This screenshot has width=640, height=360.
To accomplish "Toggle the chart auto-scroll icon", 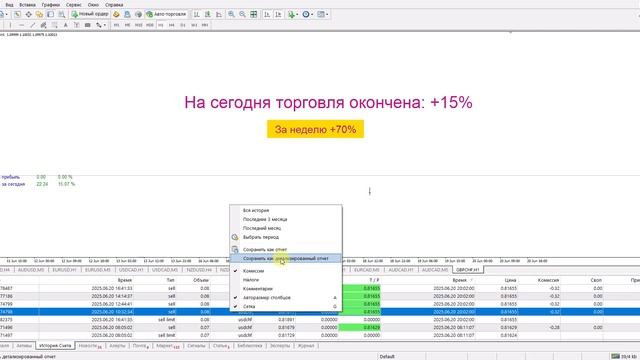I will pyautogui.click(x=267, y=14).
